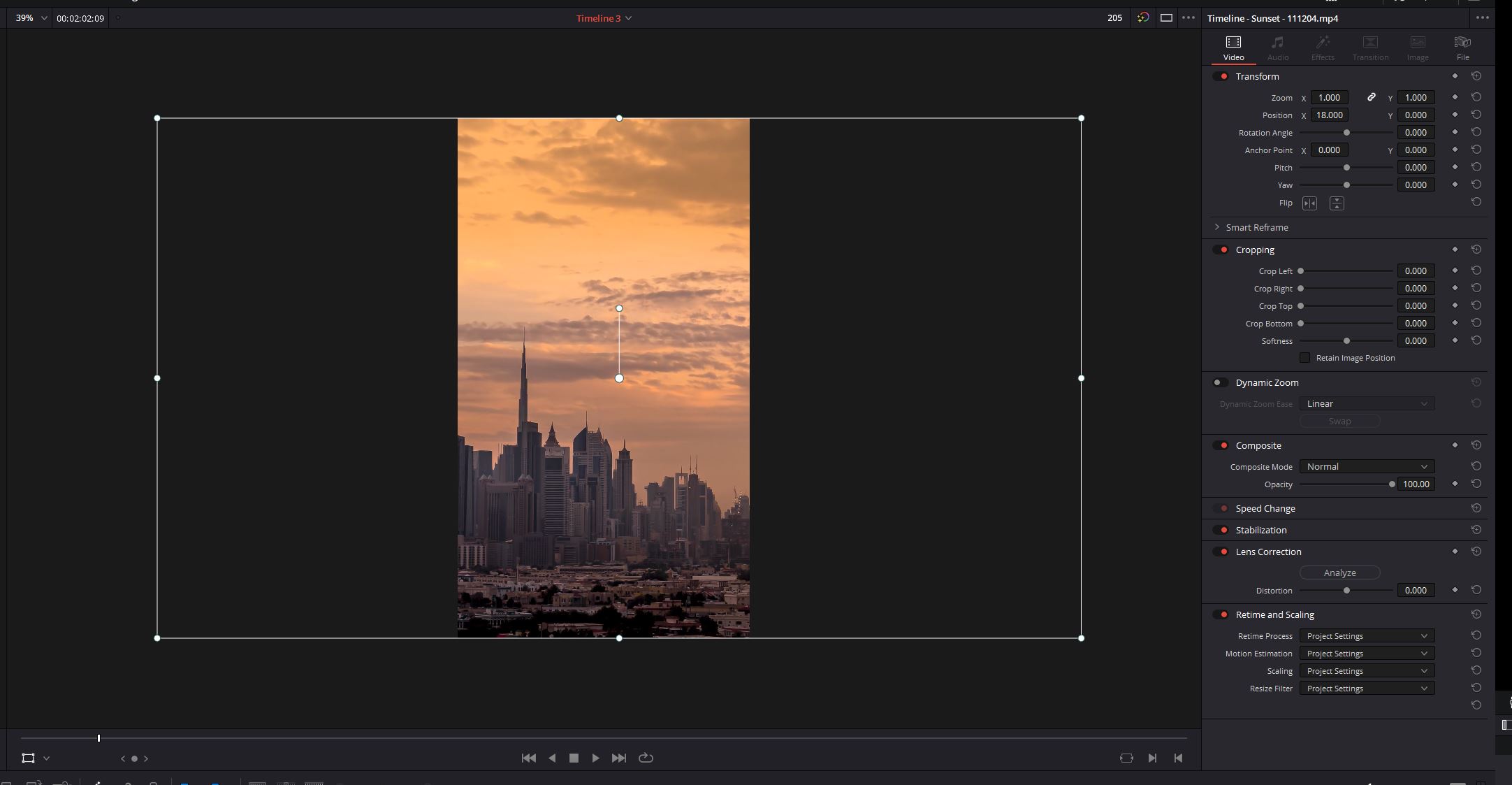
Task: Toggle the Speed Change switch
Action: [x=1221, y=508]
